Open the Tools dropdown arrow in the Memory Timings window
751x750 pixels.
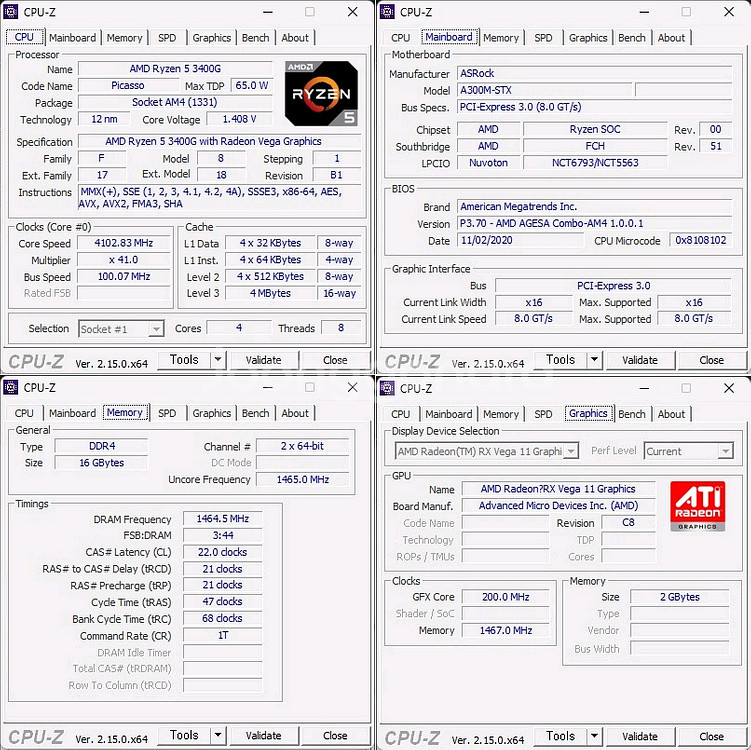218,736
